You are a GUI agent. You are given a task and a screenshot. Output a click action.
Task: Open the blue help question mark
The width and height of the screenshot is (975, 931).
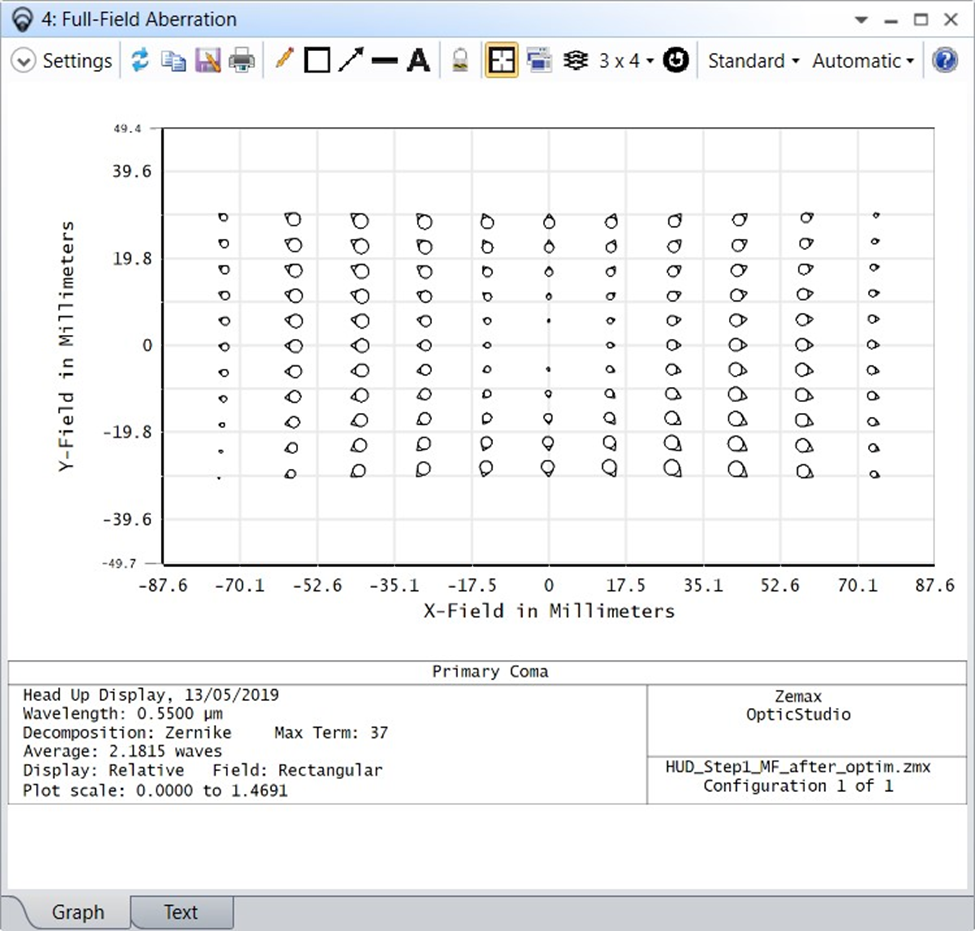pos(944,61)
